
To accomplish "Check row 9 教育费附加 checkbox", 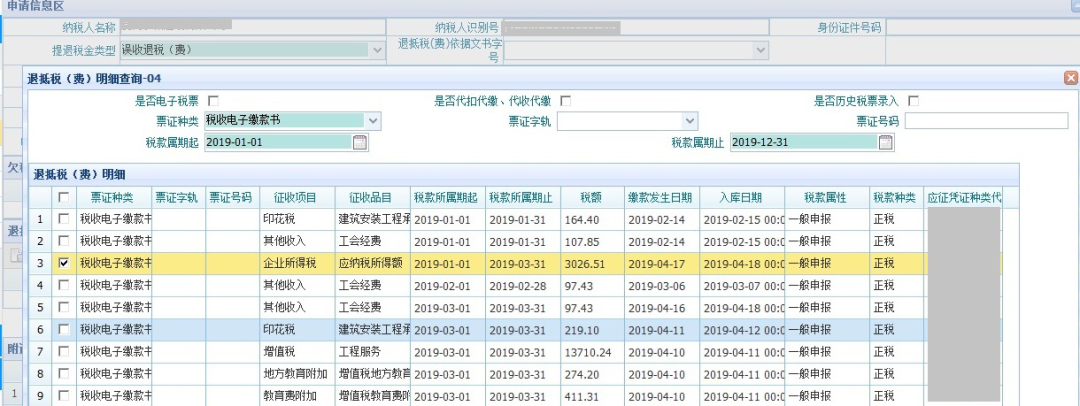I will tap(64, 396).
